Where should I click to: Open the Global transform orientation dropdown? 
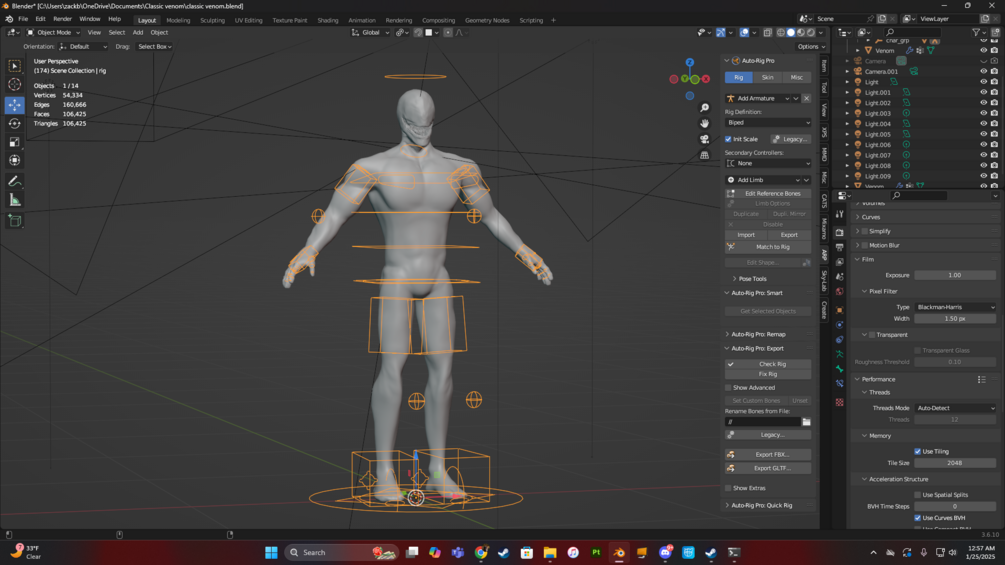coord(370,33)
